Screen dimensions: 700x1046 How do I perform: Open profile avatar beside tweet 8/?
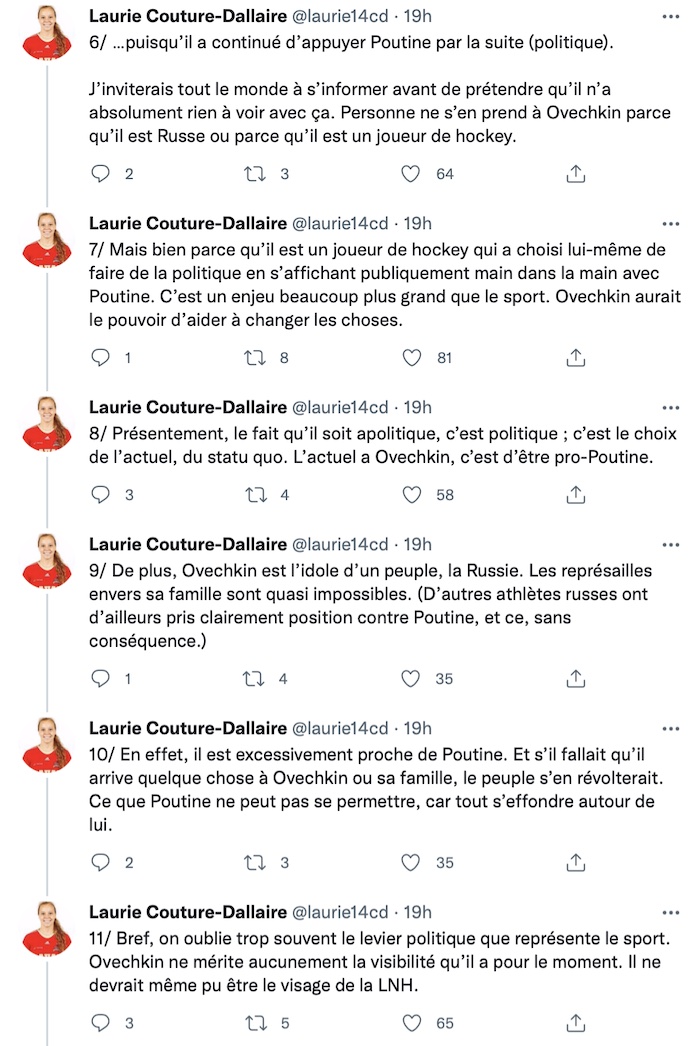point(47,424)
